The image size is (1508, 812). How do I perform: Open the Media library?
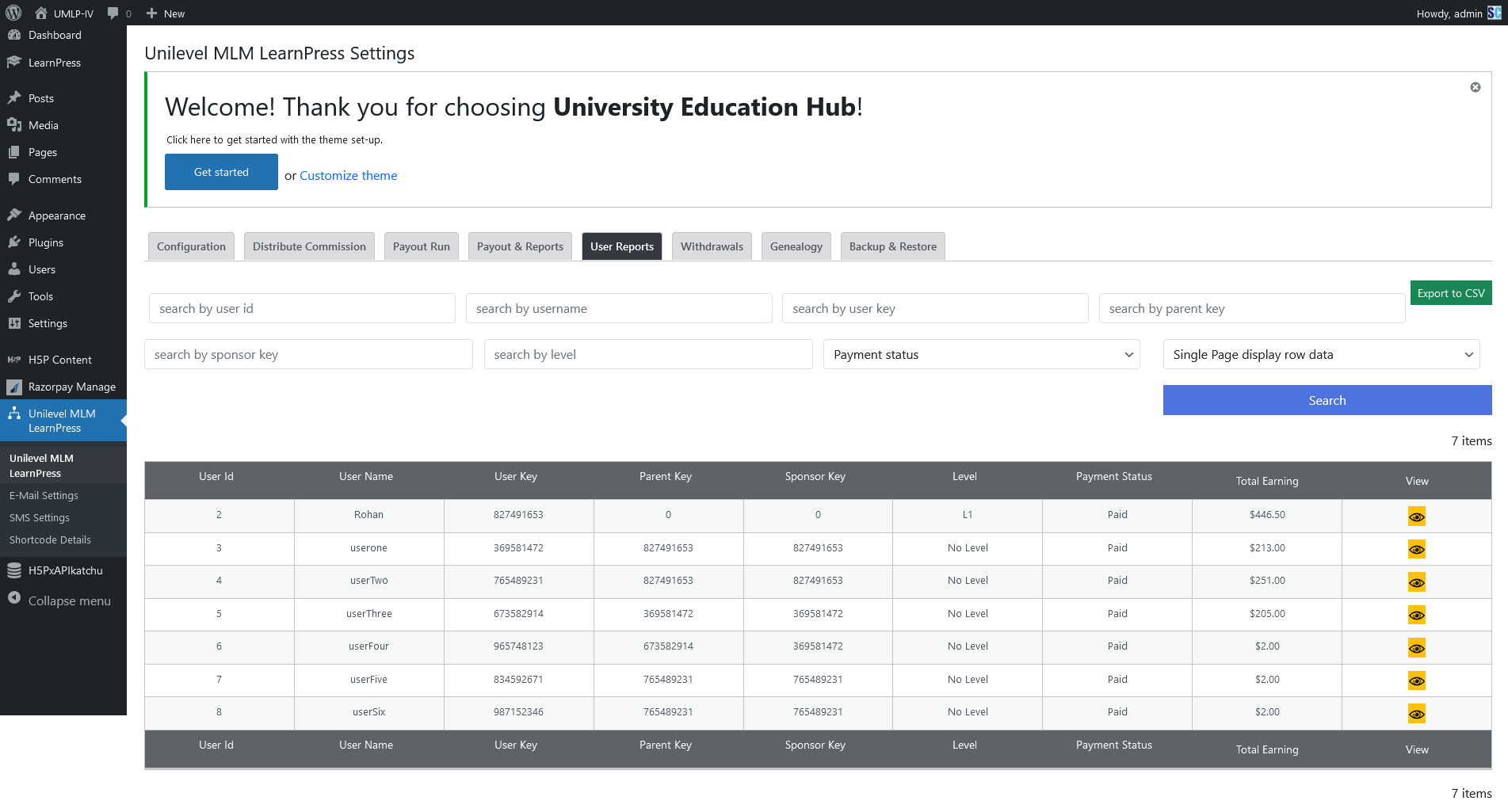pyautogui.click(x=43, y=125)
